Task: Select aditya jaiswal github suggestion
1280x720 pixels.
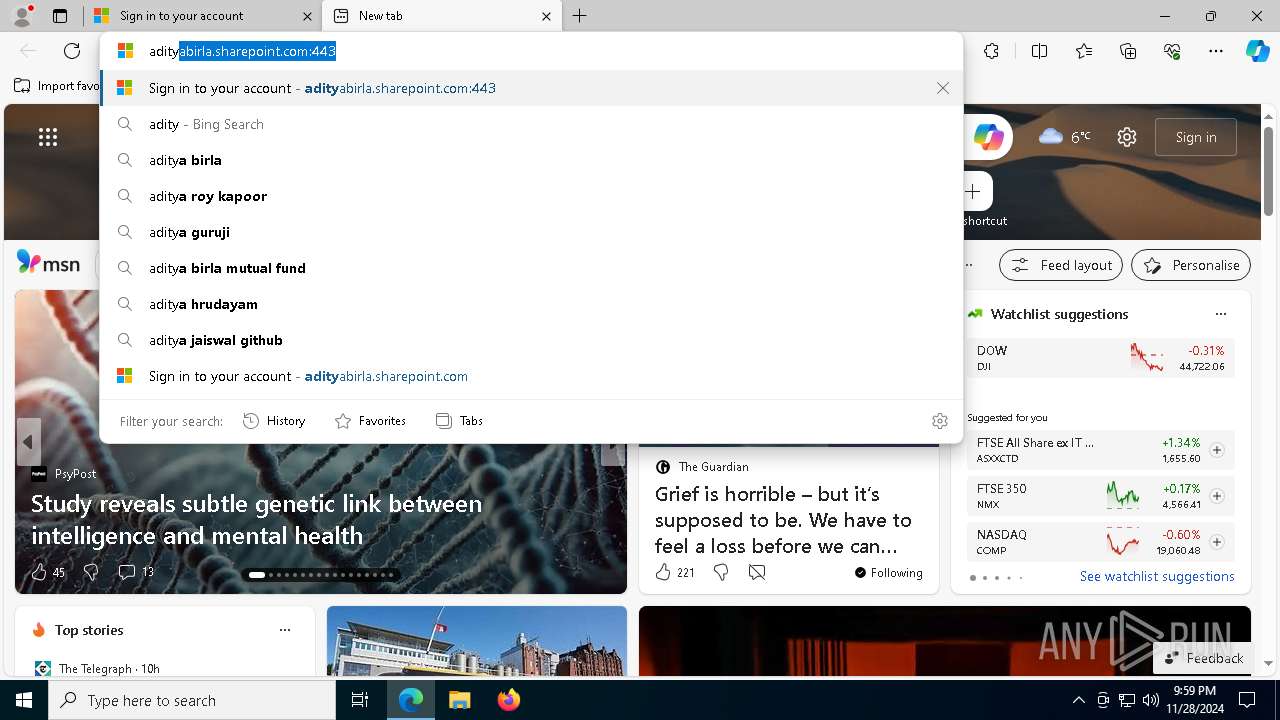Action: coord(531,340)
